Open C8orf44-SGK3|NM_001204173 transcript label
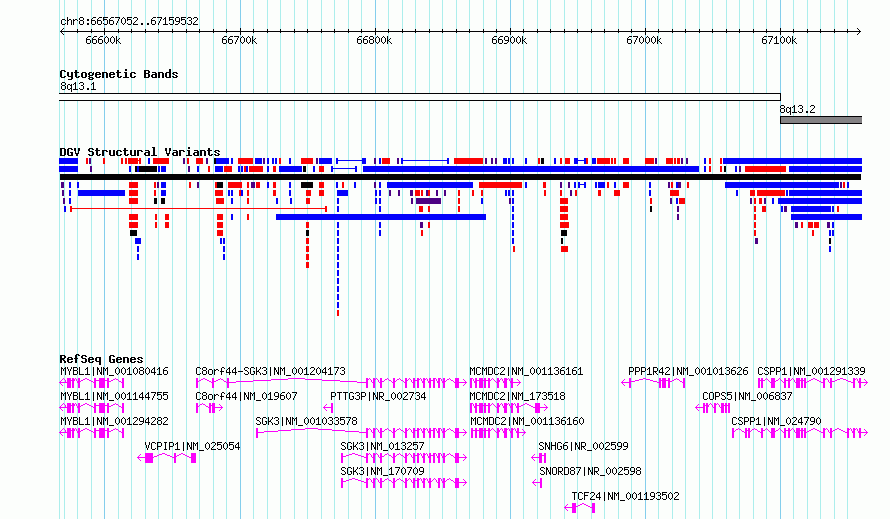The height and width of the screenshot is (519, 890). point(270,371)
